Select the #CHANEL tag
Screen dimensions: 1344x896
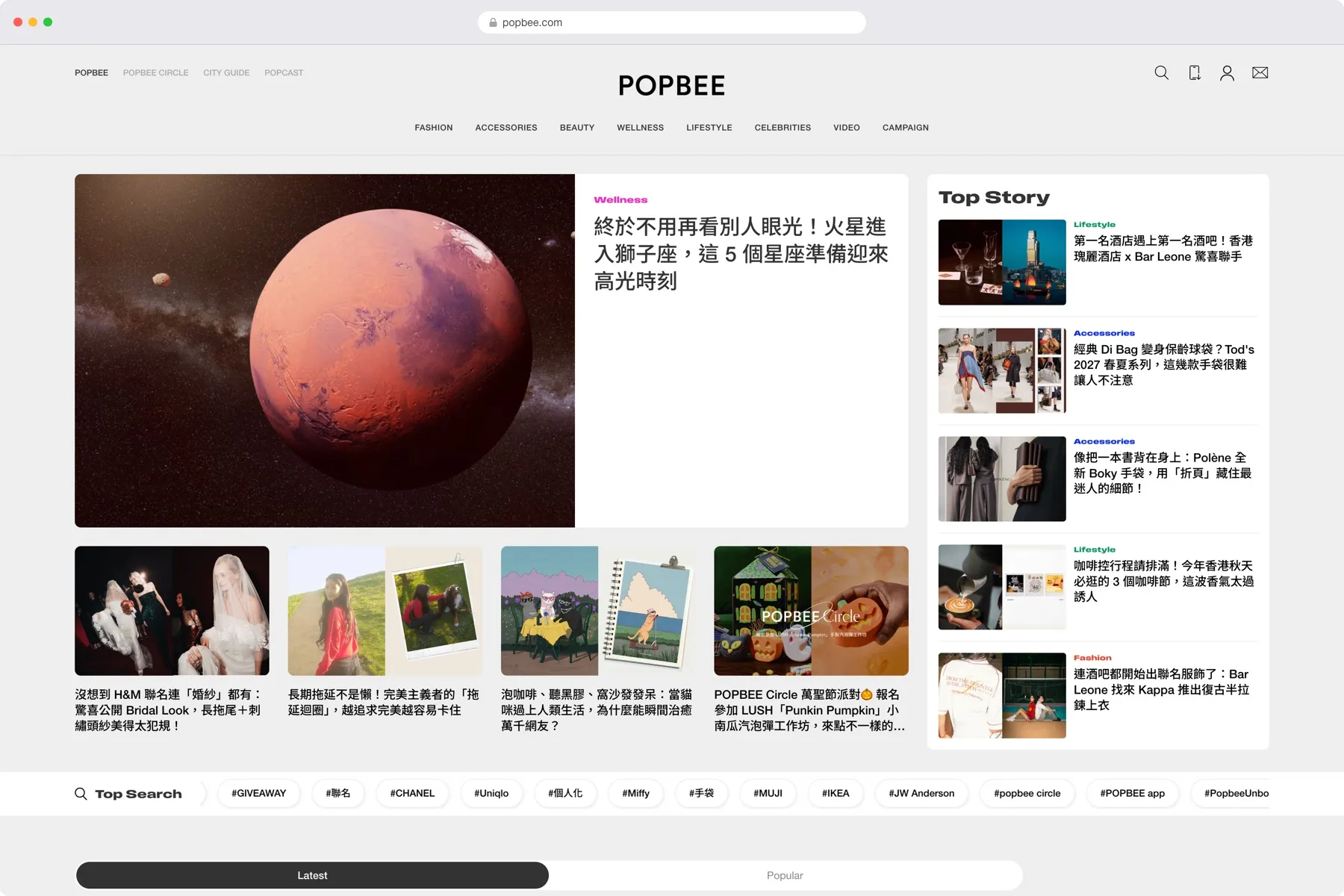[412, 793]
